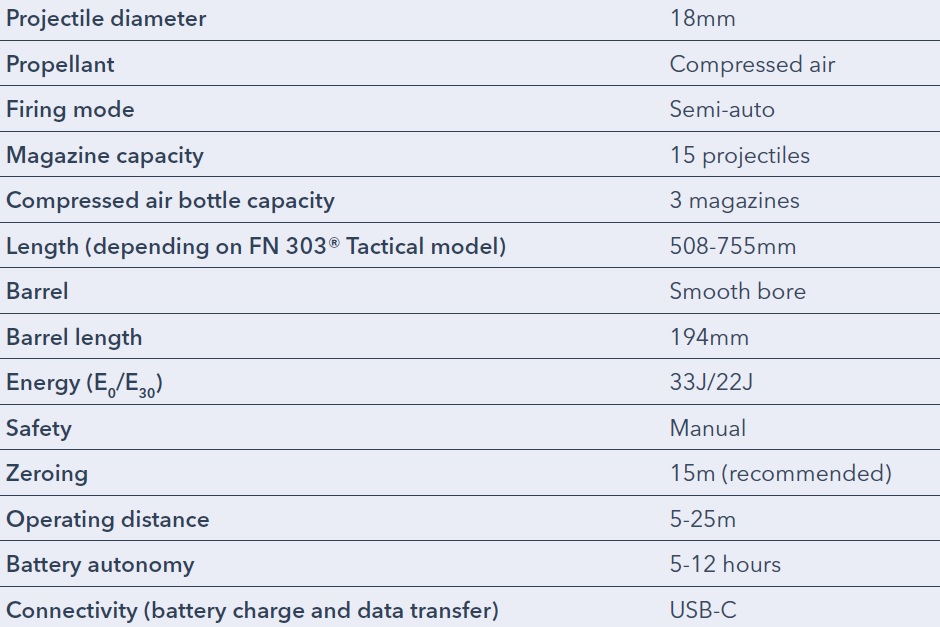
Task: Click the Magazine capacity label
Action: tap(105, 156)
